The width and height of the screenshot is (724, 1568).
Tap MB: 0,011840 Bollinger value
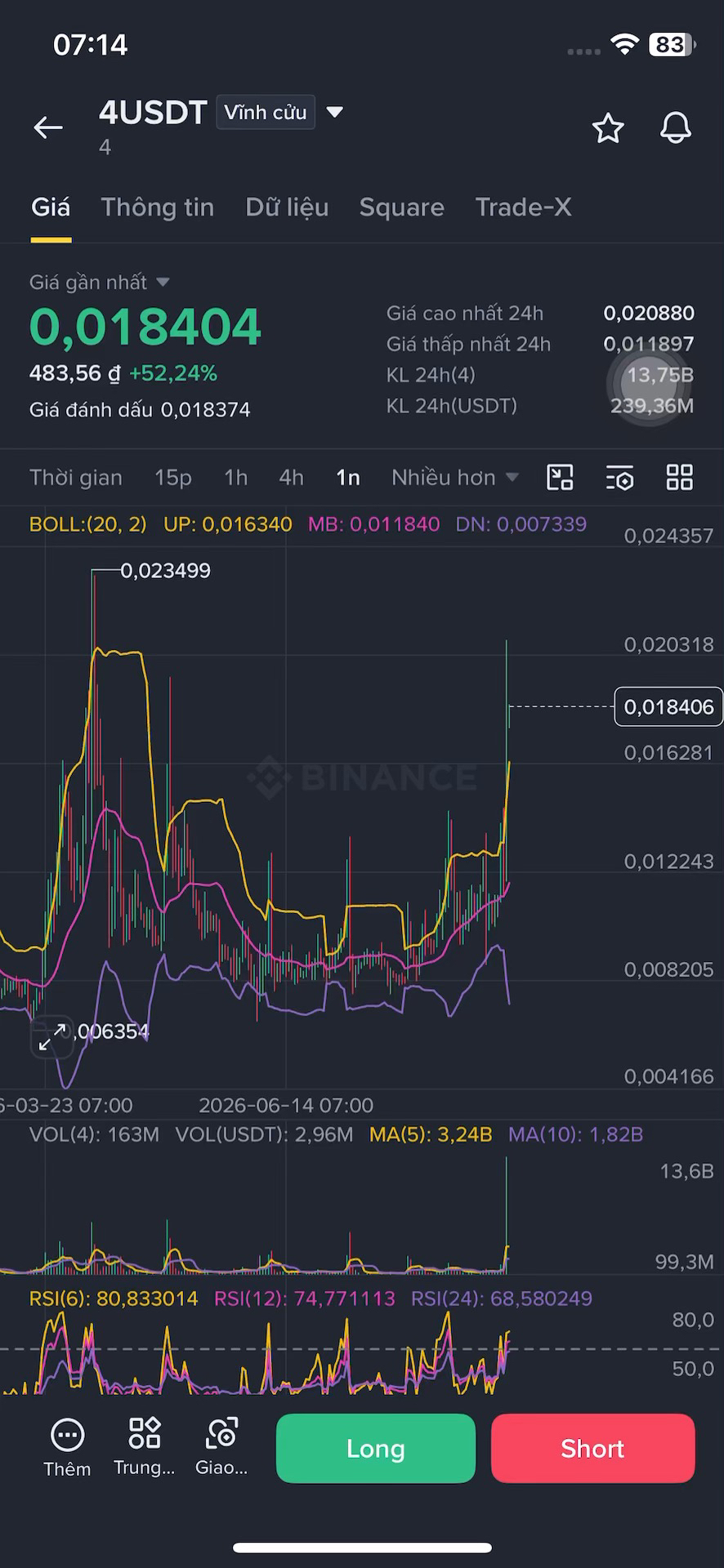click(x=373, y=524)
